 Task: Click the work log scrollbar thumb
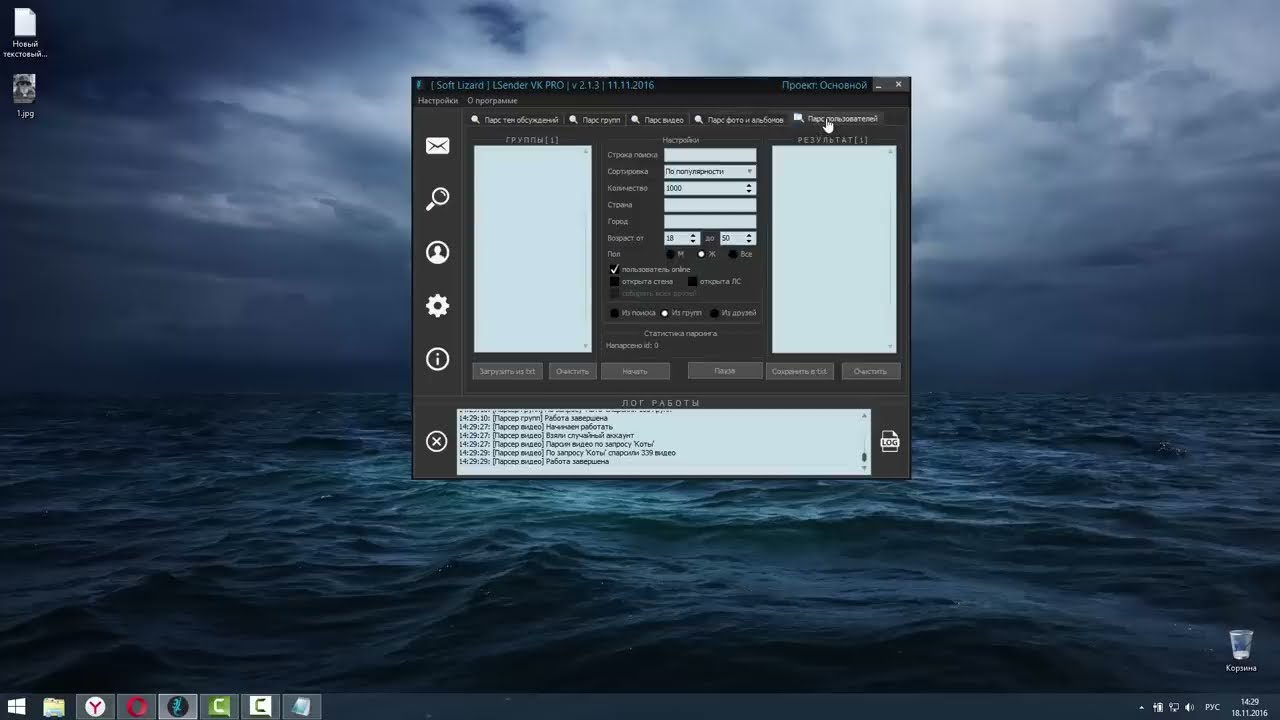(864, 458)
